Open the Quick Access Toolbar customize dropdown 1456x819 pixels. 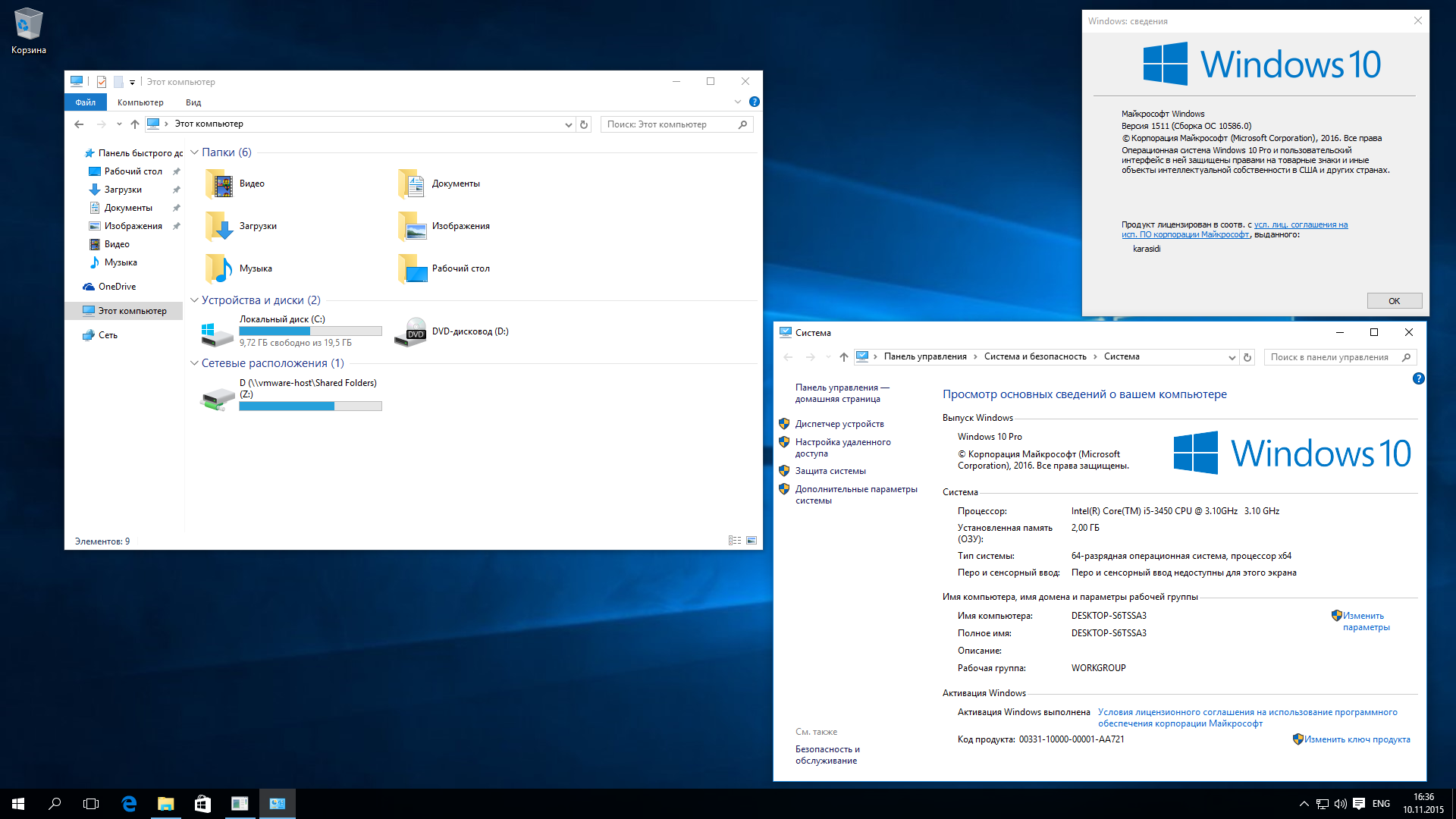click(132, 82)
